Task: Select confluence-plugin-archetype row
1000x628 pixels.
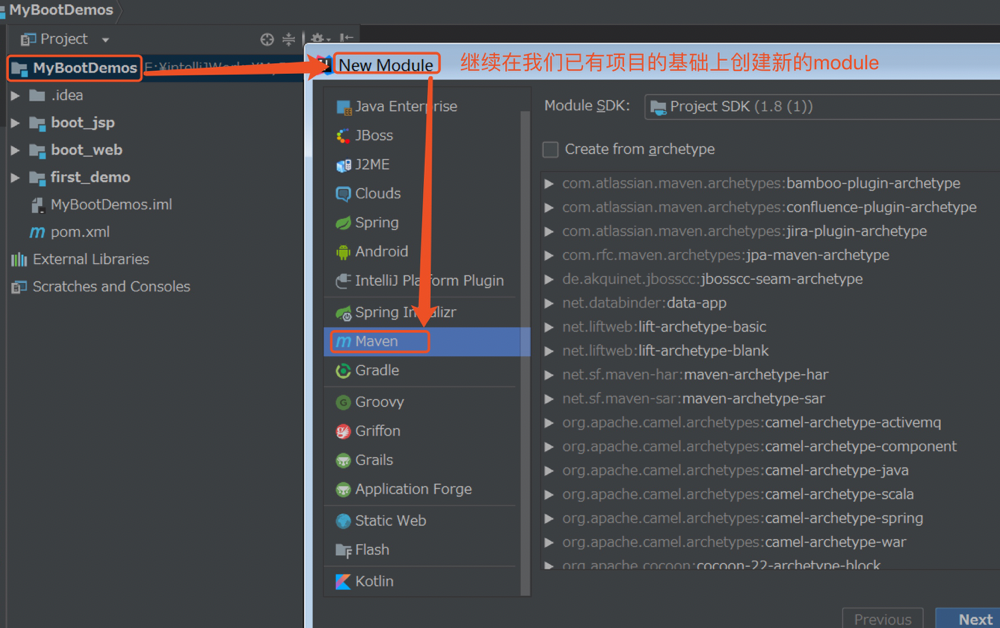Action: [x=769, y=207]
